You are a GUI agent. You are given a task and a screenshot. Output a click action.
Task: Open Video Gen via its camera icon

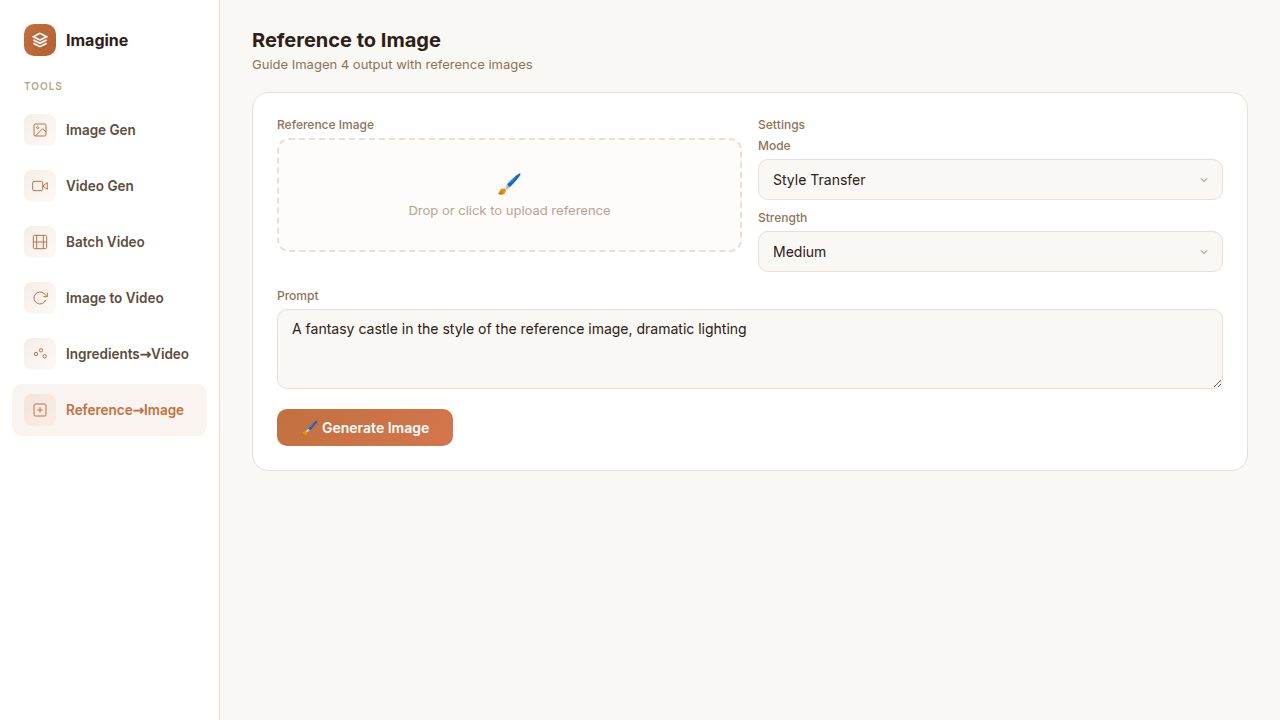coord(39,185)
